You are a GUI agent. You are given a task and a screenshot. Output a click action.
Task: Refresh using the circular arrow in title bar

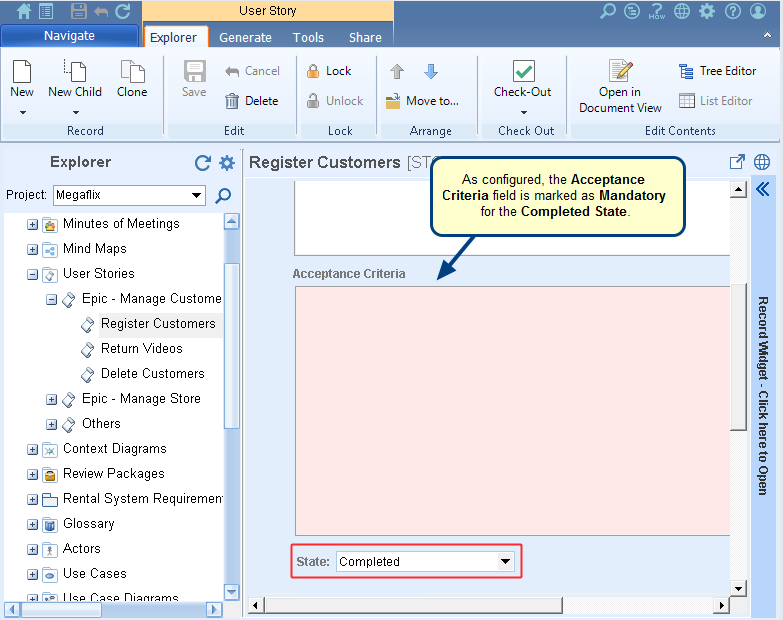click(122, 11)
